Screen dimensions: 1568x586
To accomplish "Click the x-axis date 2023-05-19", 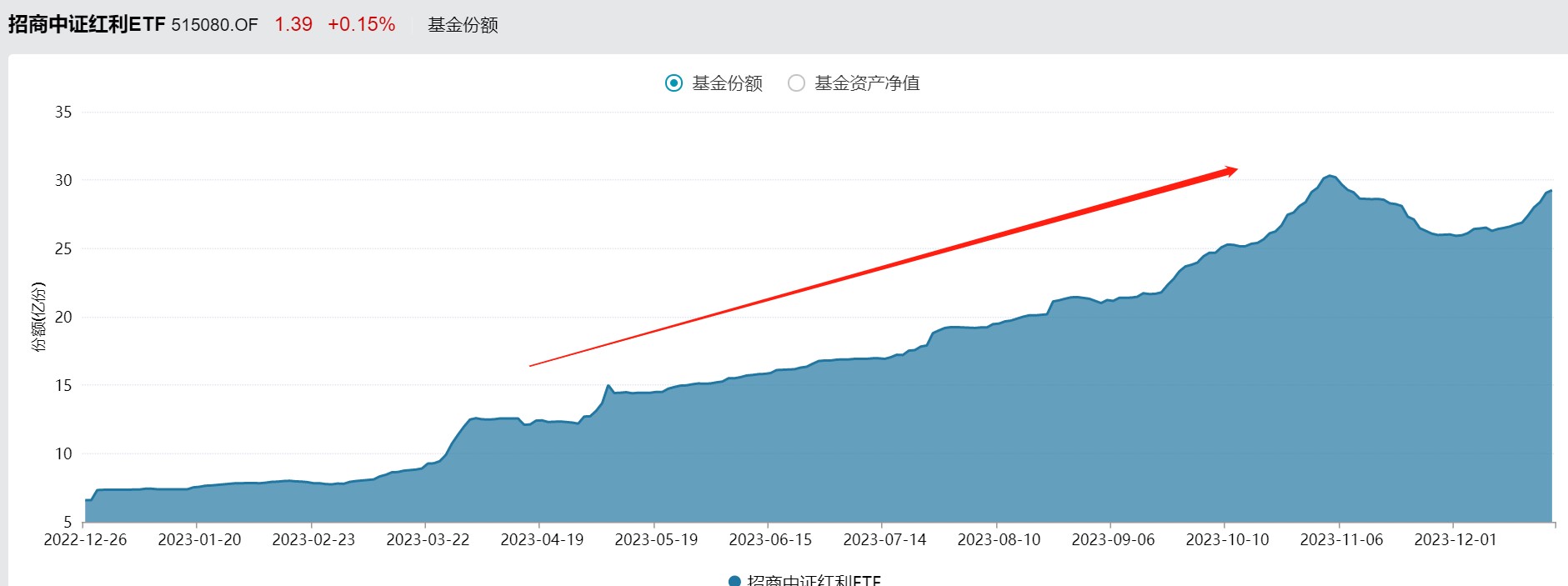I will (656, 539).
